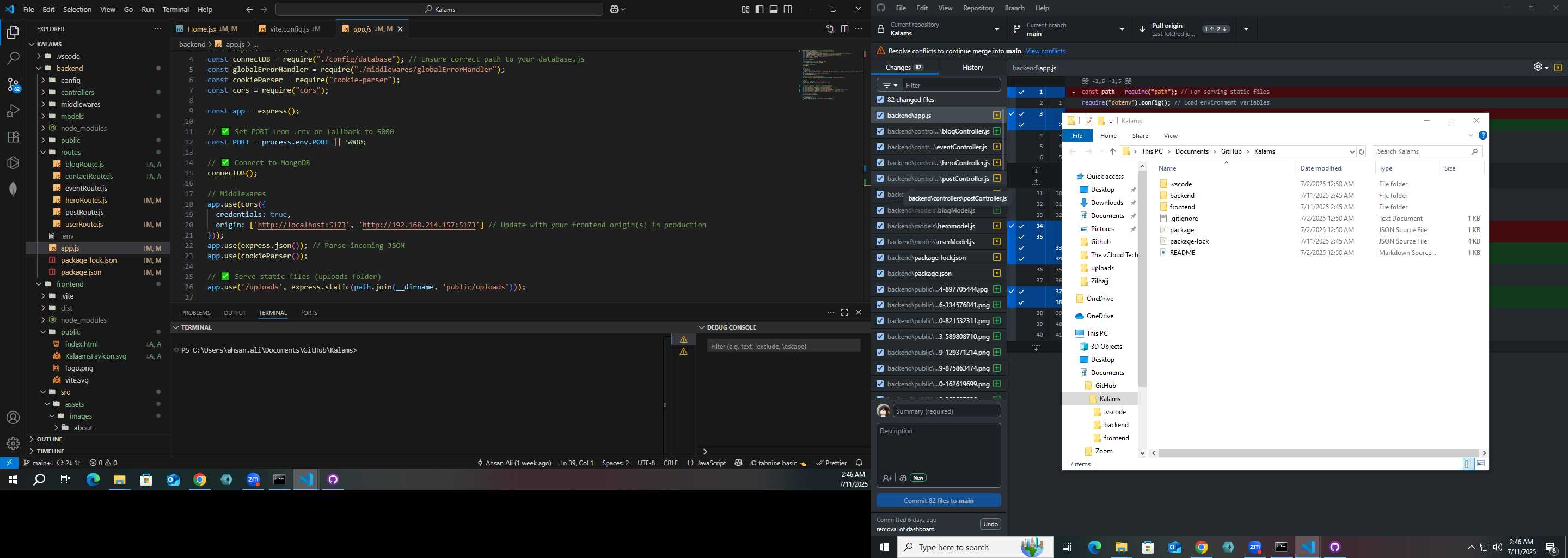This screenshot has height=558, width=1568.
Task: Open the Extensions view in VS Code
Action: tap(13, 137)
